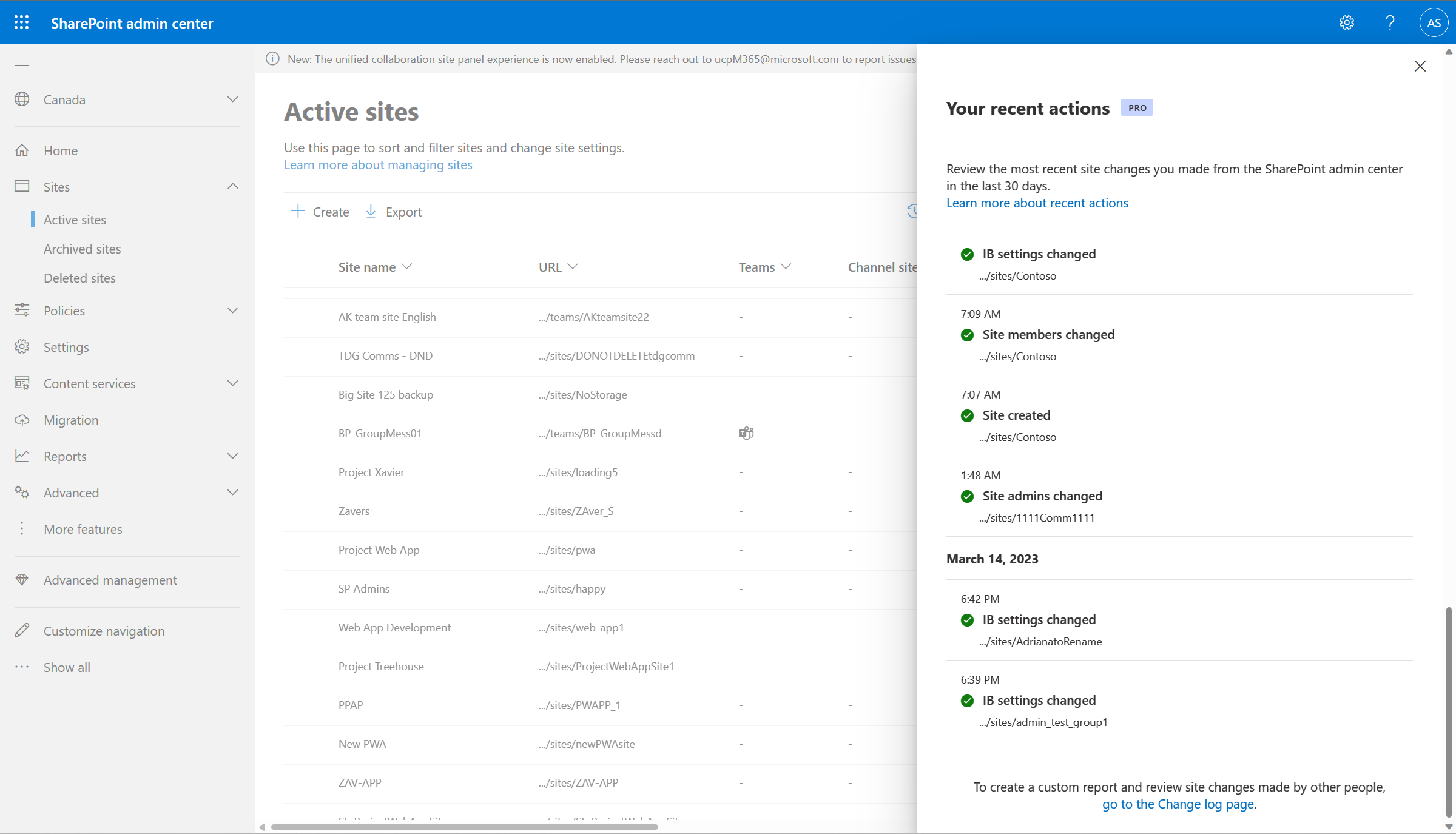
Task: Click the collapse sidebar hamburger icon
Action: click(x=22, y=62)
